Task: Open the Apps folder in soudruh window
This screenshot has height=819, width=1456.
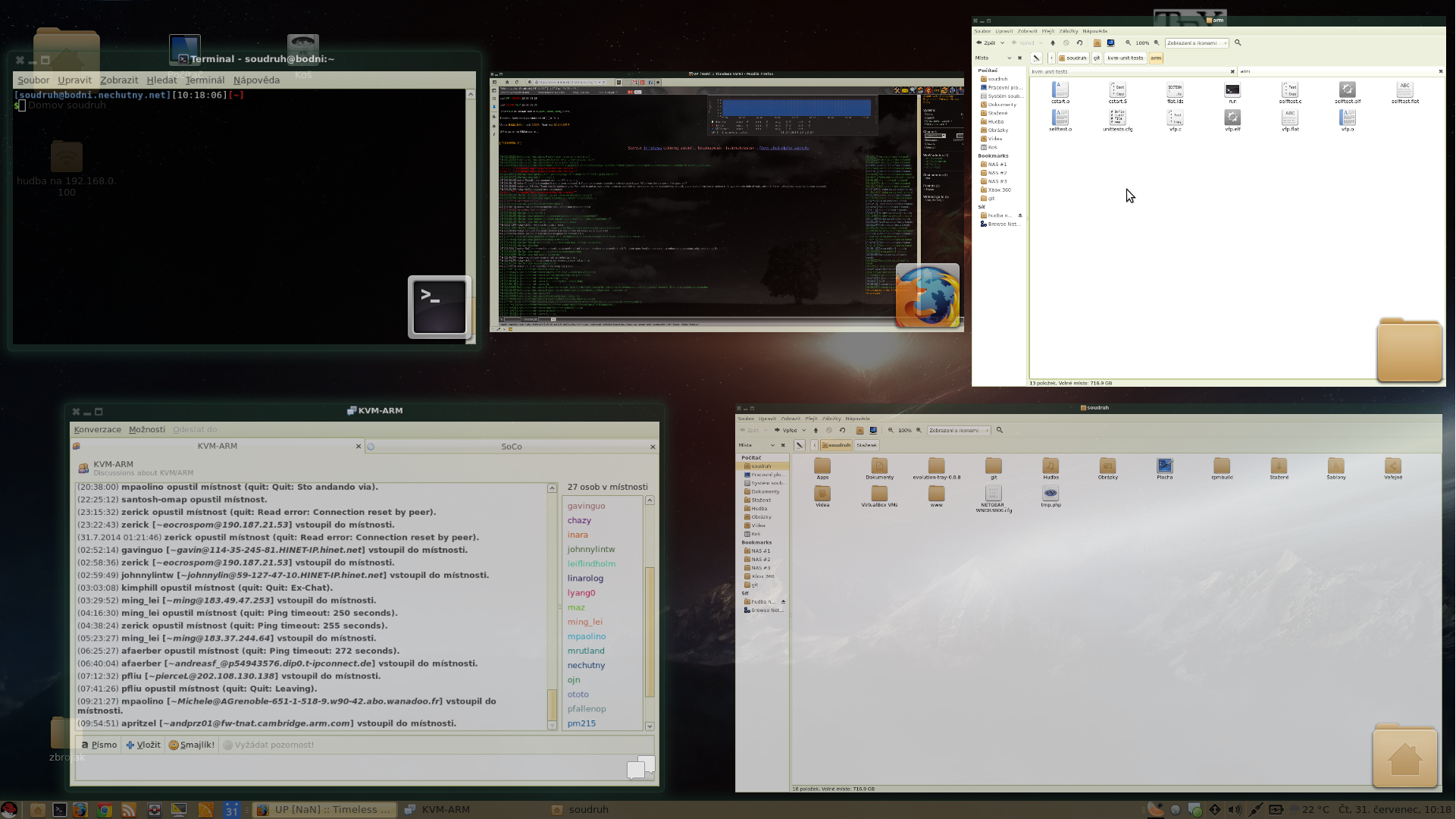Action: click(822, 469)
